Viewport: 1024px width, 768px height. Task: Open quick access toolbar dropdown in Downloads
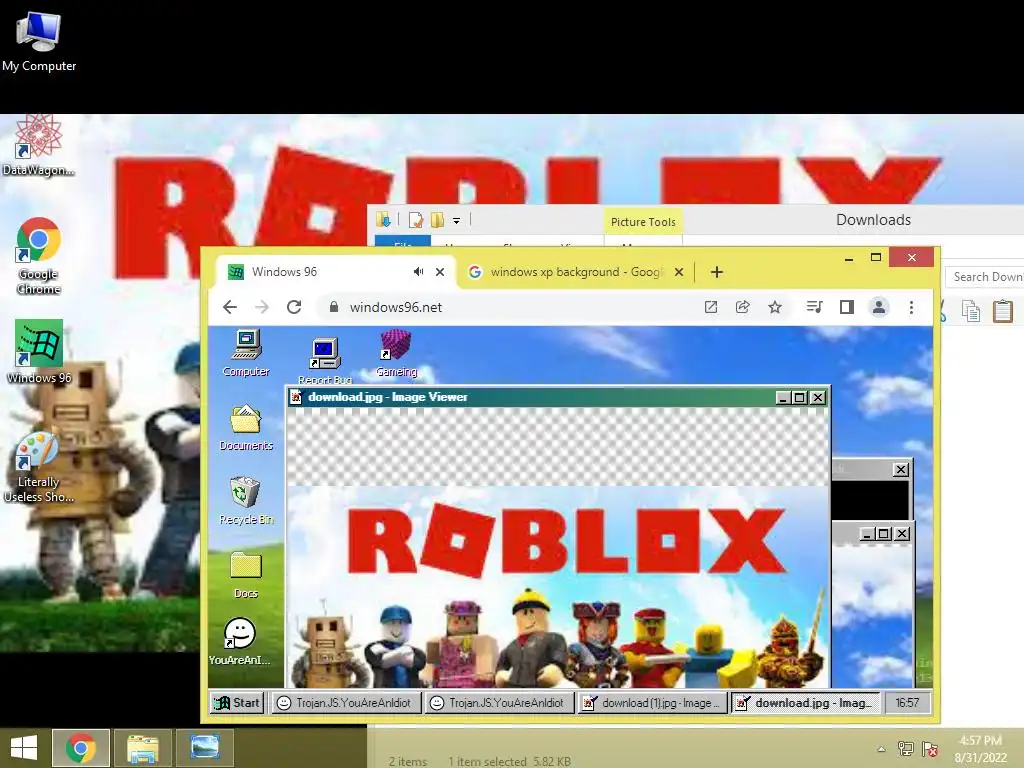pyautogui.click(x=456, y=221)
